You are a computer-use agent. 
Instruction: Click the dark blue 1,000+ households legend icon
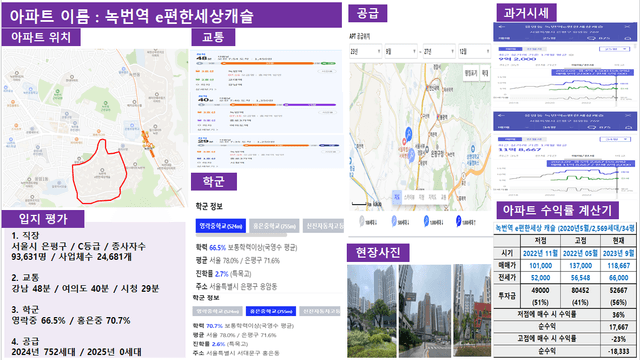point(458,221)
